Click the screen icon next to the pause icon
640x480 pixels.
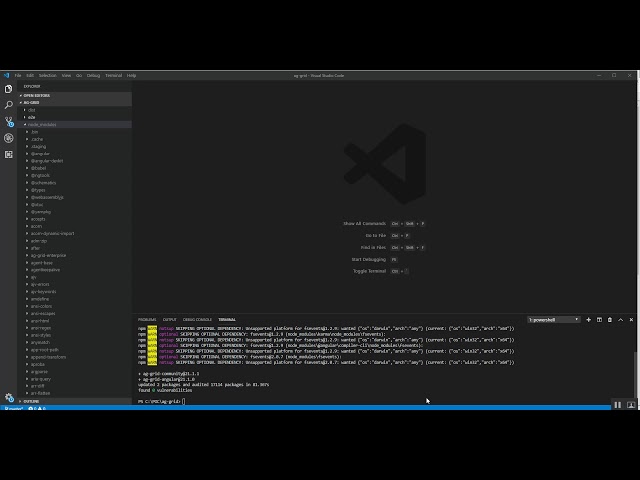(631, 405)
